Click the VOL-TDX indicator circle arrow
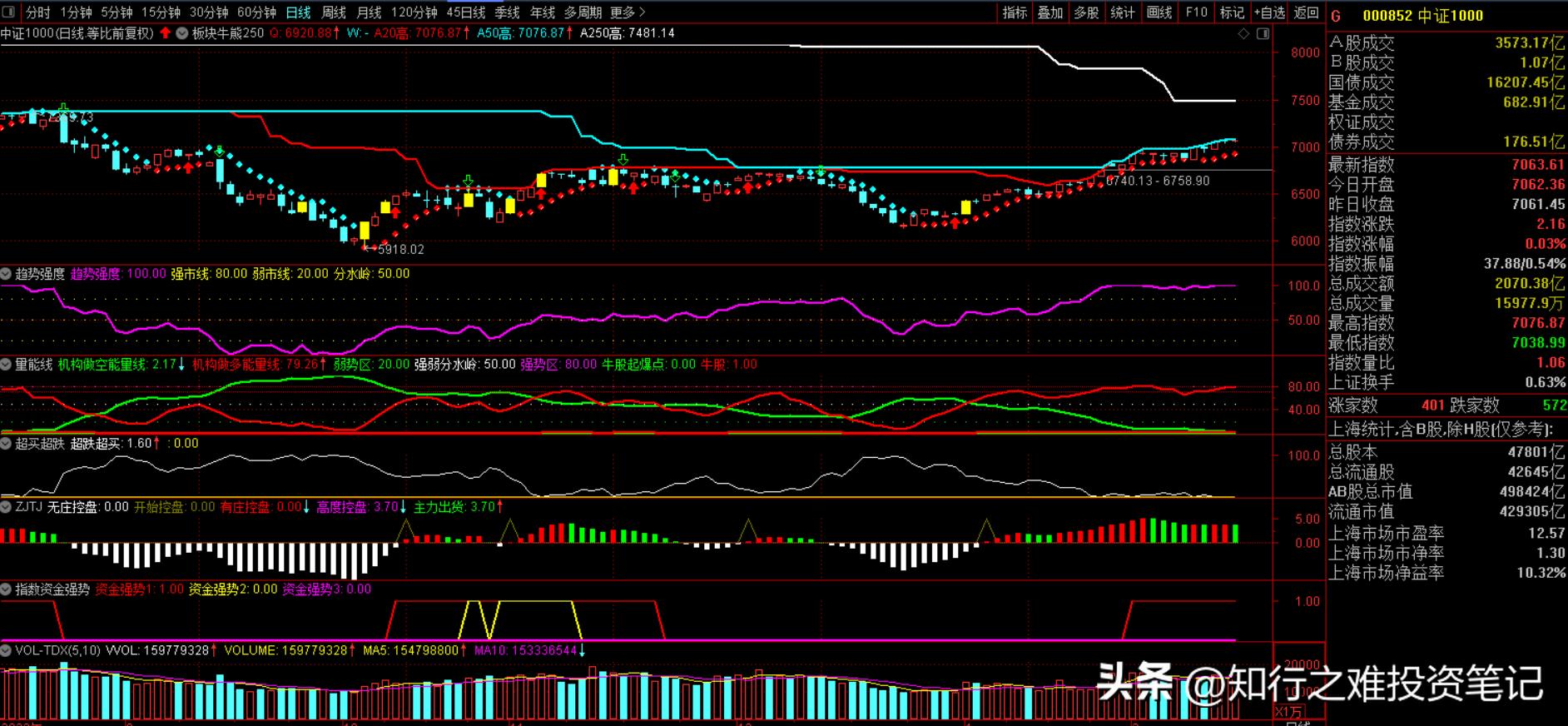 click(7, 650)
